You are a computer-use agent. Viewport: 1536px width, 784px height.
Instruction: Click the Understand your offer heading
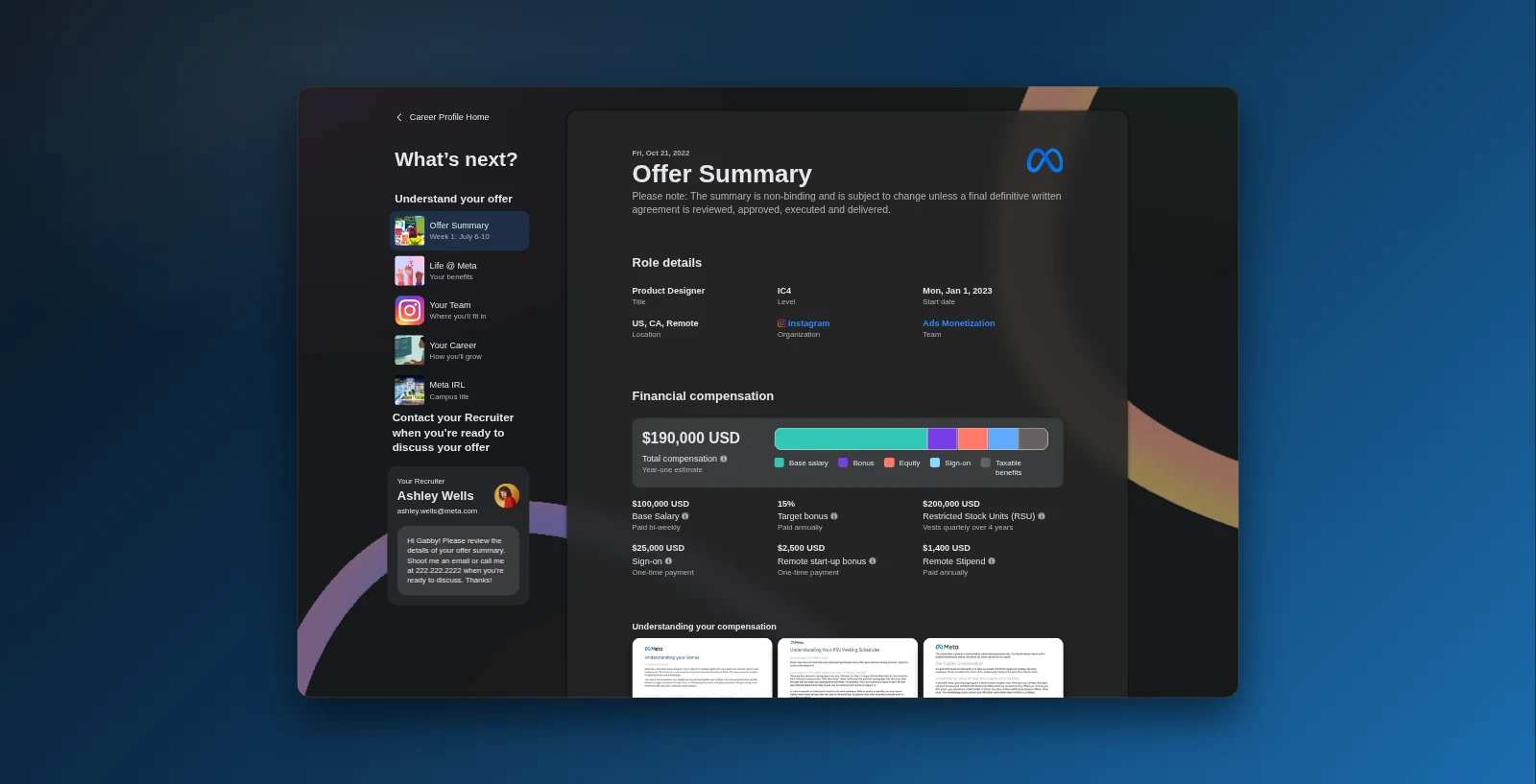(453, 199)
